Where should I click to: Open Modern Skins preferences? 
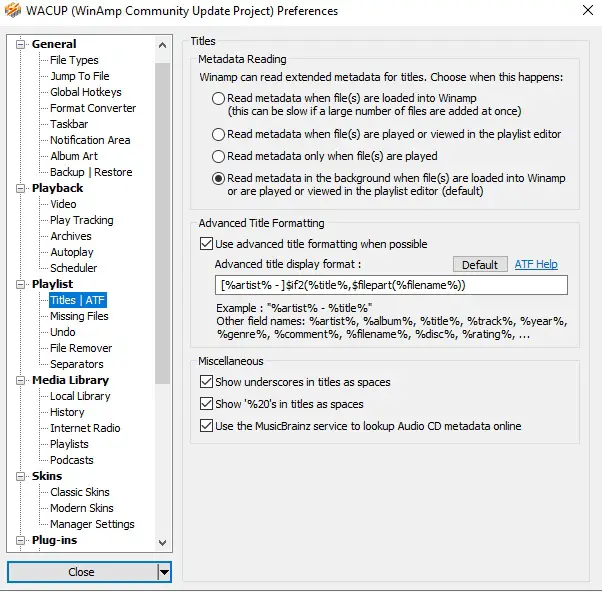tap(82, 508)
